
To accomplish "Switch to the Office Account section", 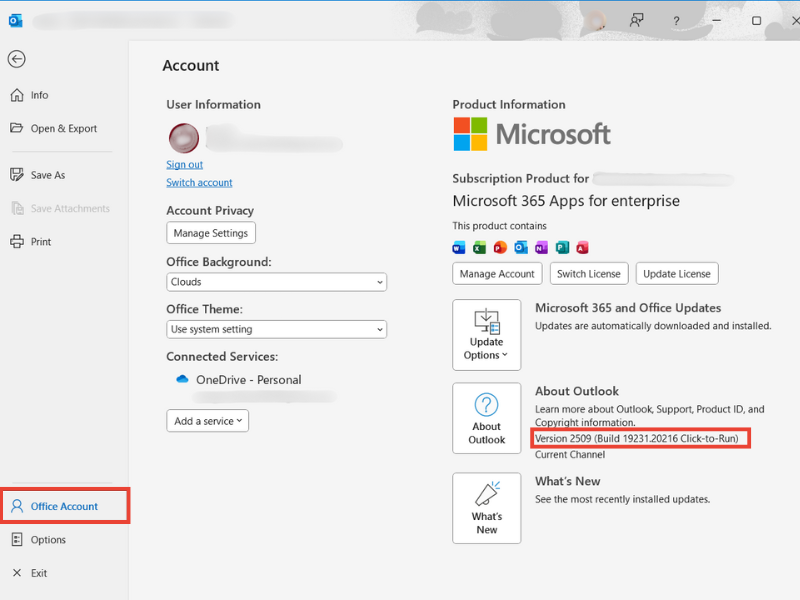I will [60, 505].
